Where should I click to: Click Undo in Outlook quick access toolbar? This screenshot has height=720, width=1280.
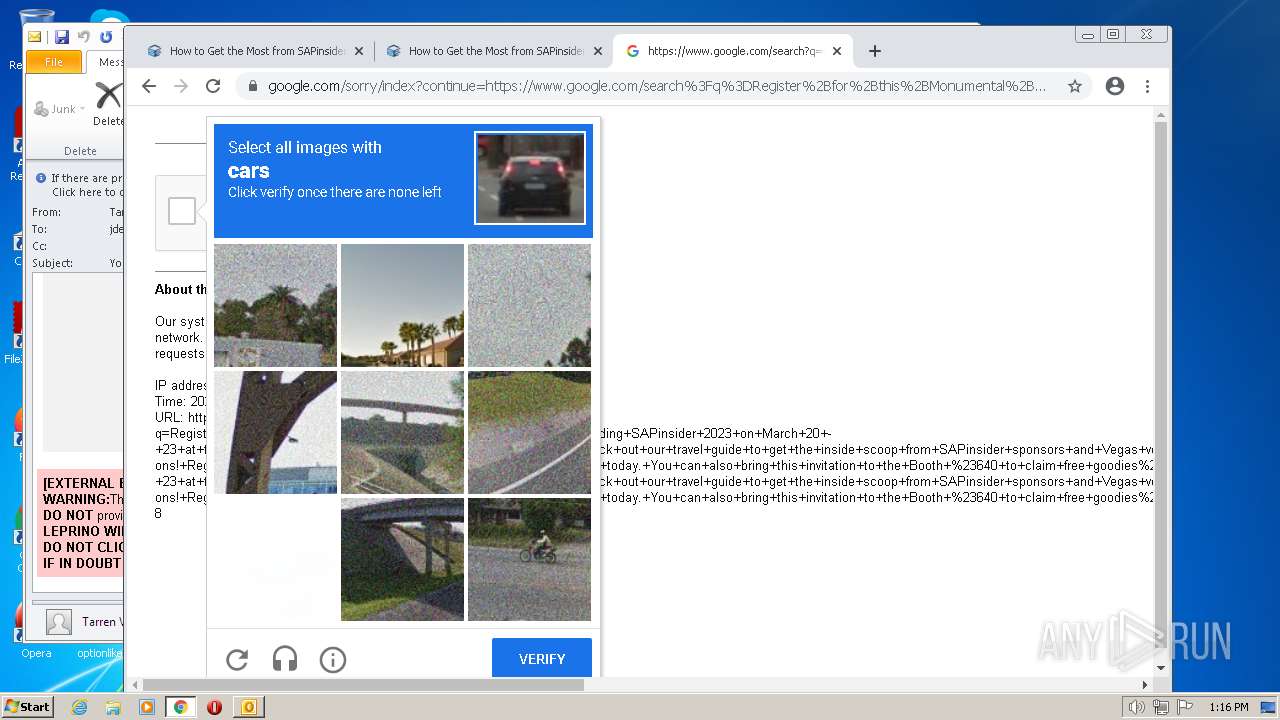pyautogui.click(x=84, y=37)
